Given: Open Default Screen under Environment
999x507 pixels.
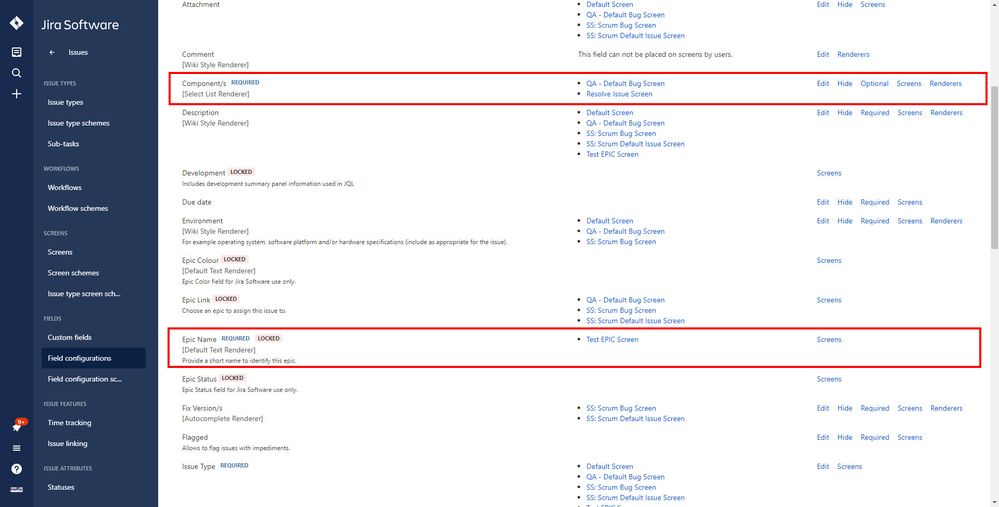Looking at the screenshot, I should (610, 221).
